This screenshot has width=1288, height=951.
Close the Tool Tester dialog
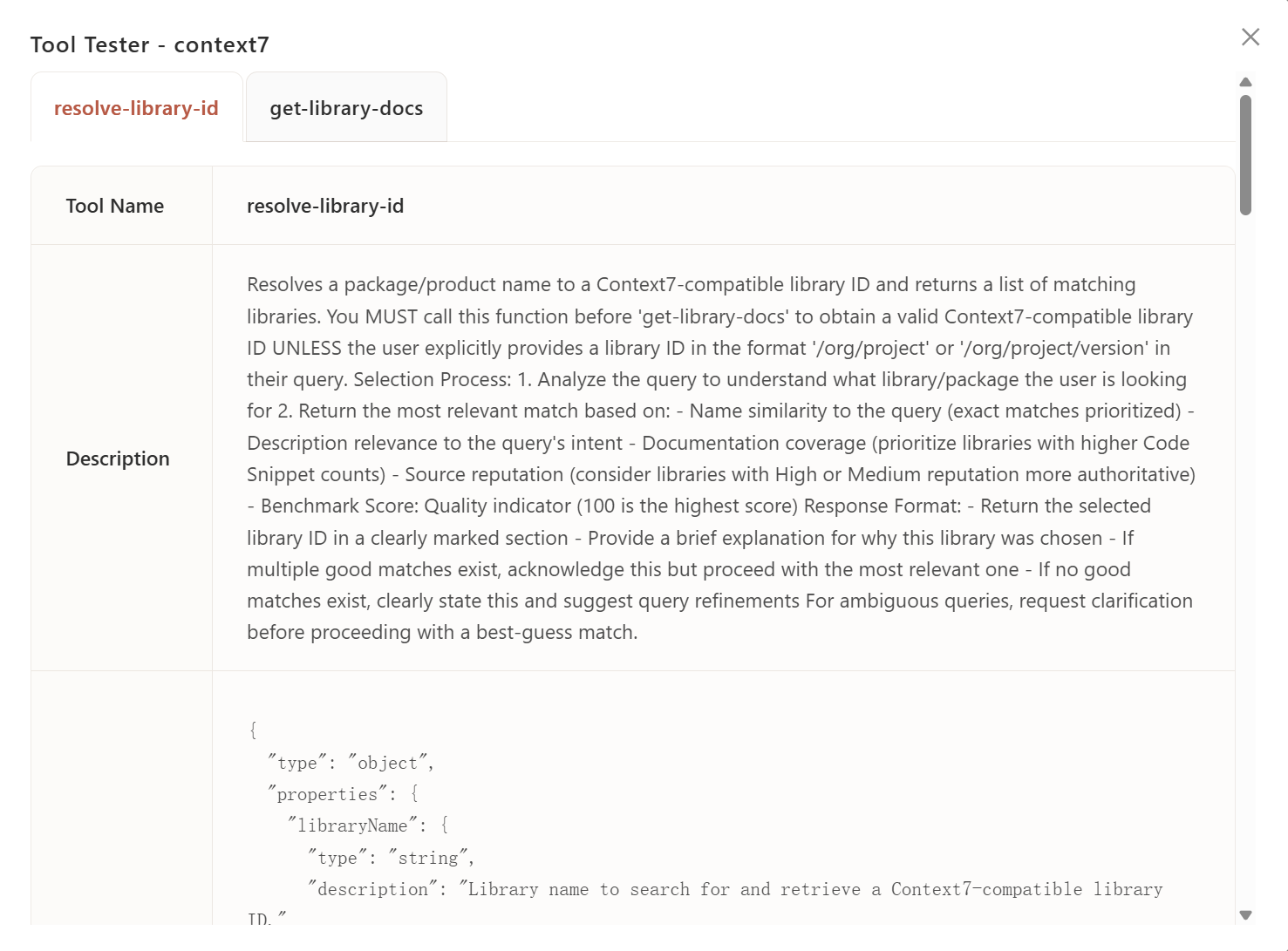coord(1251,37)
